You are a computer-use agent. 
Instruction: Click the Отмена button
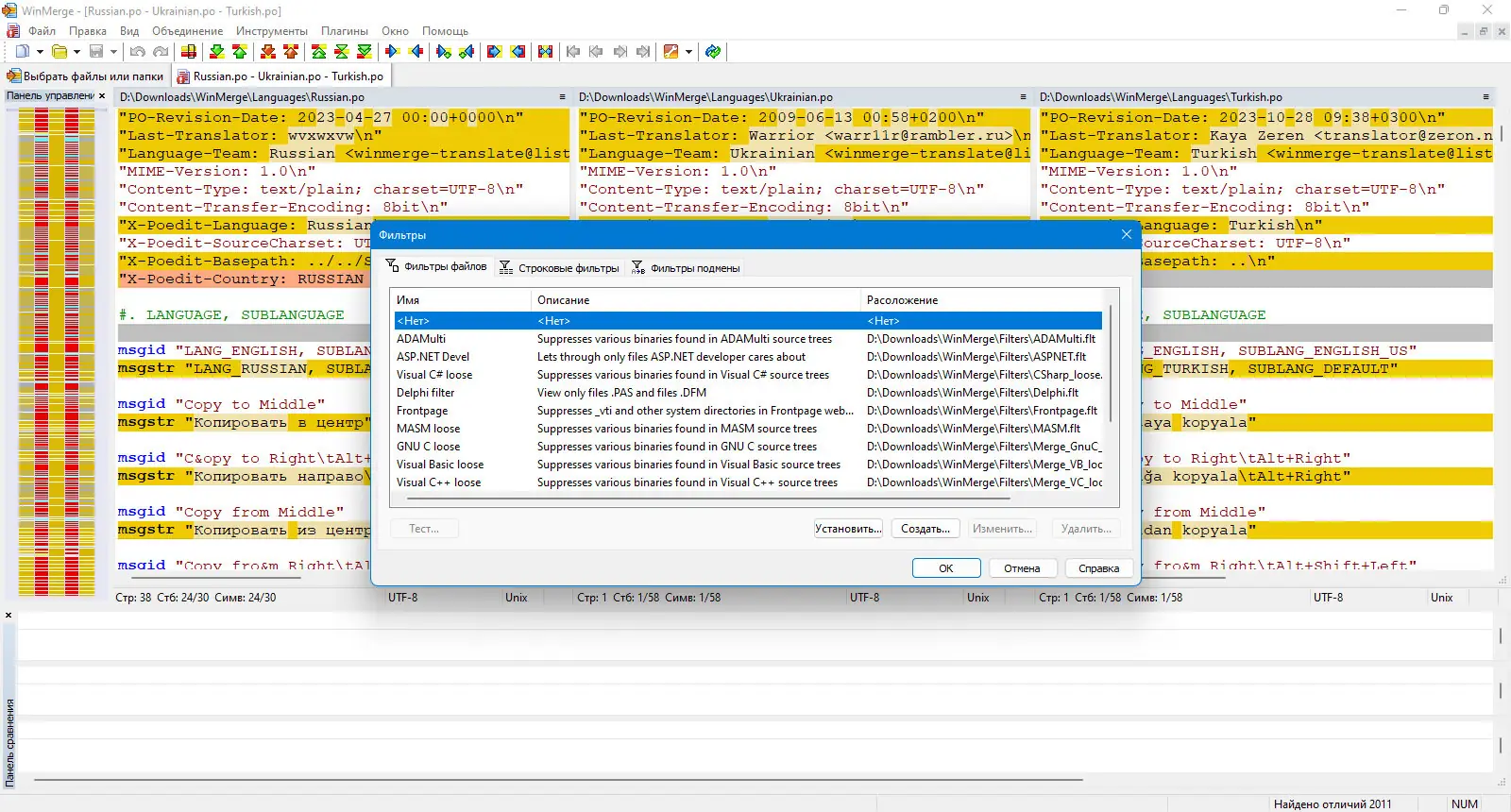click(x=1022, y=568)
